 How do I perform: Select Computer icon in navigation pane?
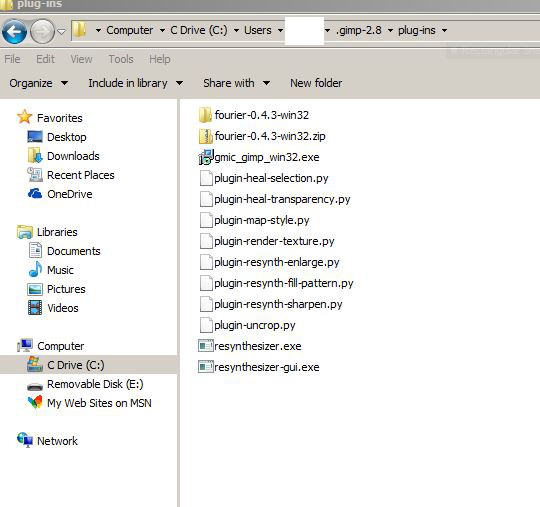[25, 345]
